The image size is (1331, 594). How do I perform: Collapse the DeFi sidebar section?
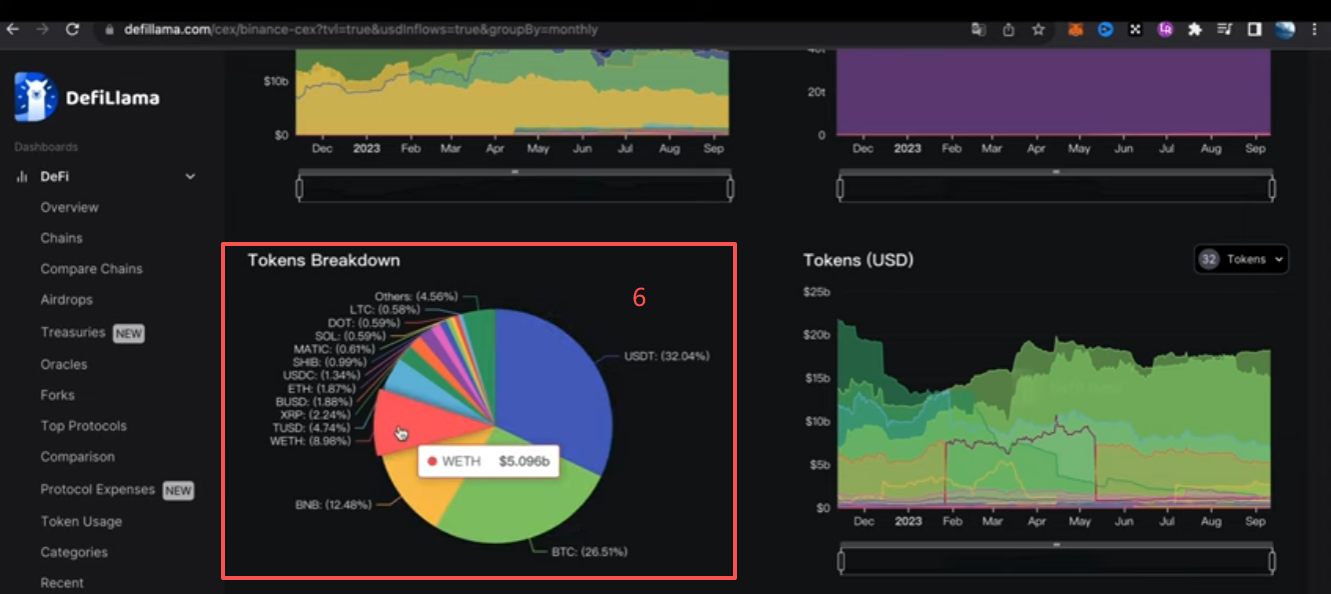click(190, 177)
